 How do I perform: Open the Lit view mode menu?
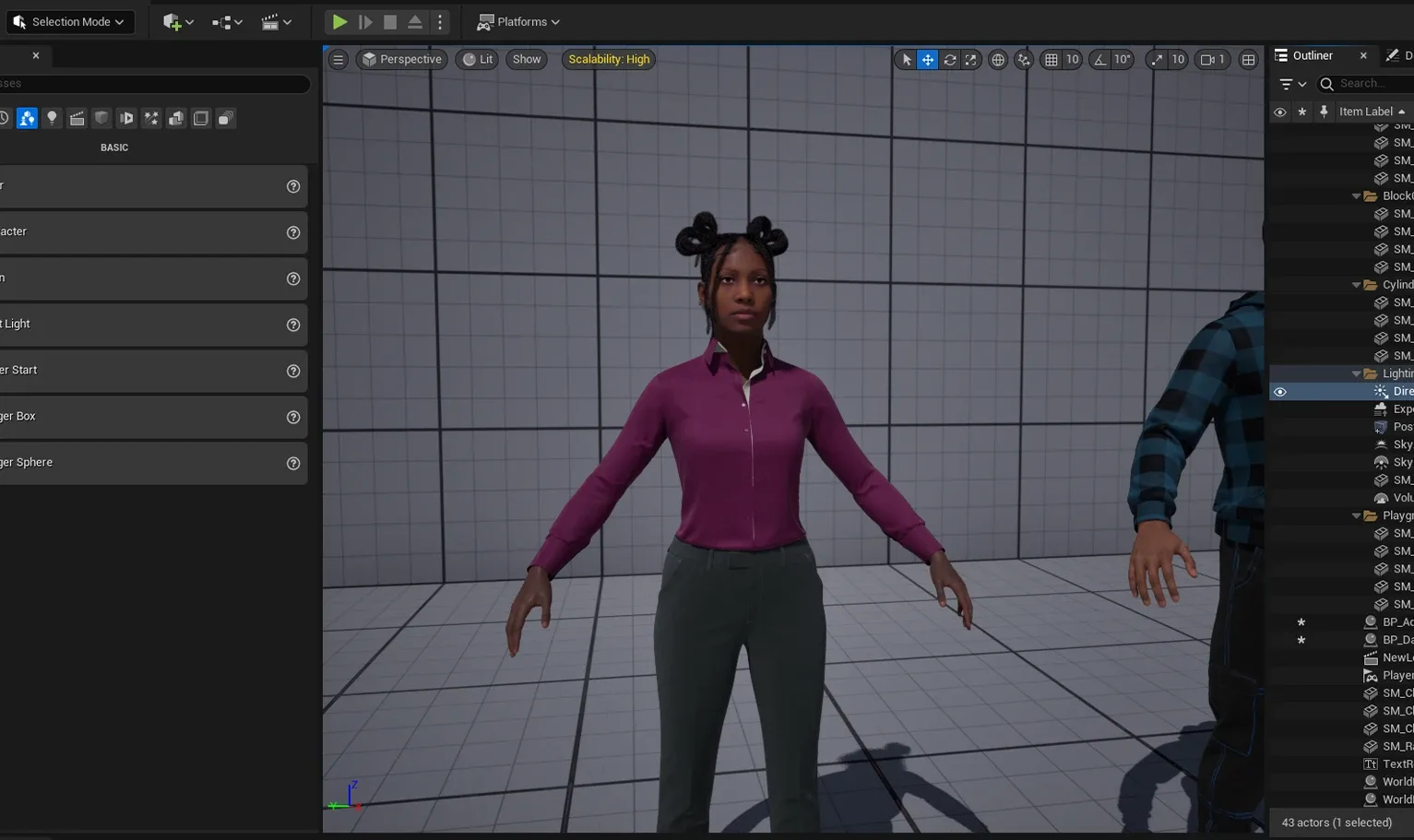[478, 59]
